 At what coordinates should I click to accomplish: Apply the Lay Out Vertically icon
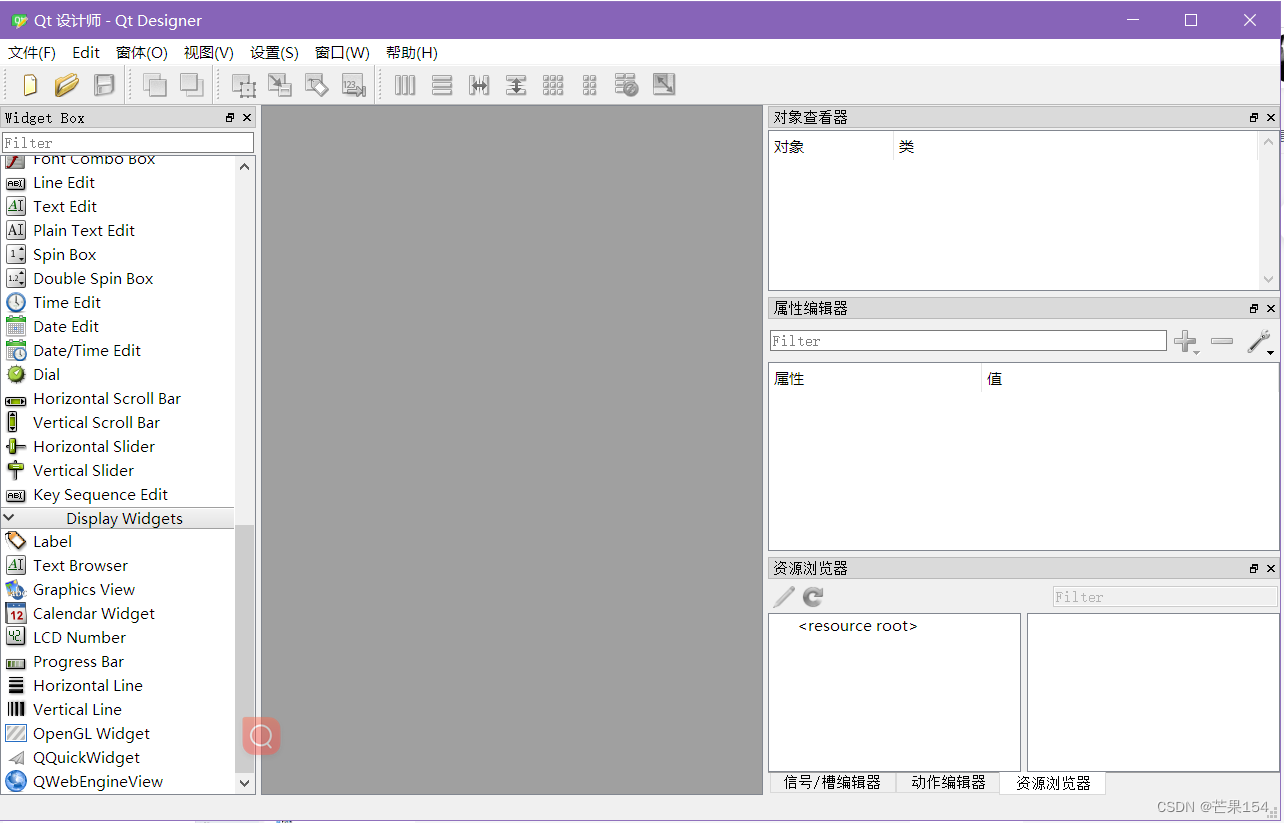pos(441,85)
